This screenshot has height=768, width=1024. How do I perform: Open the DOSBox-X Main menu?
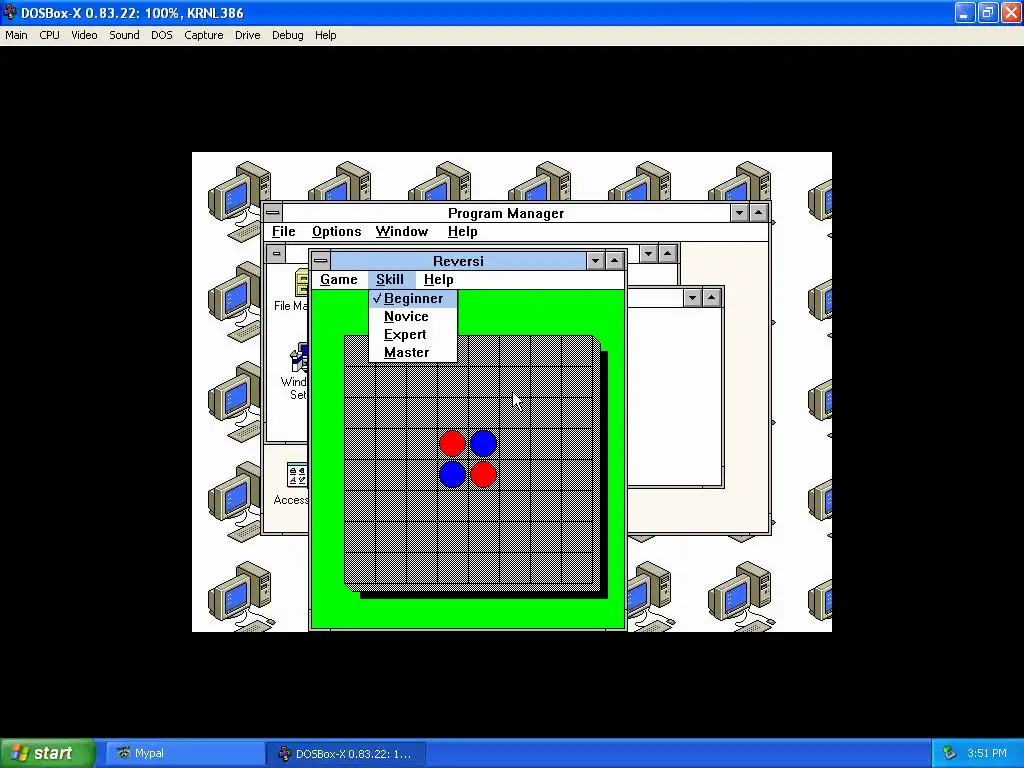click(16, 35)
